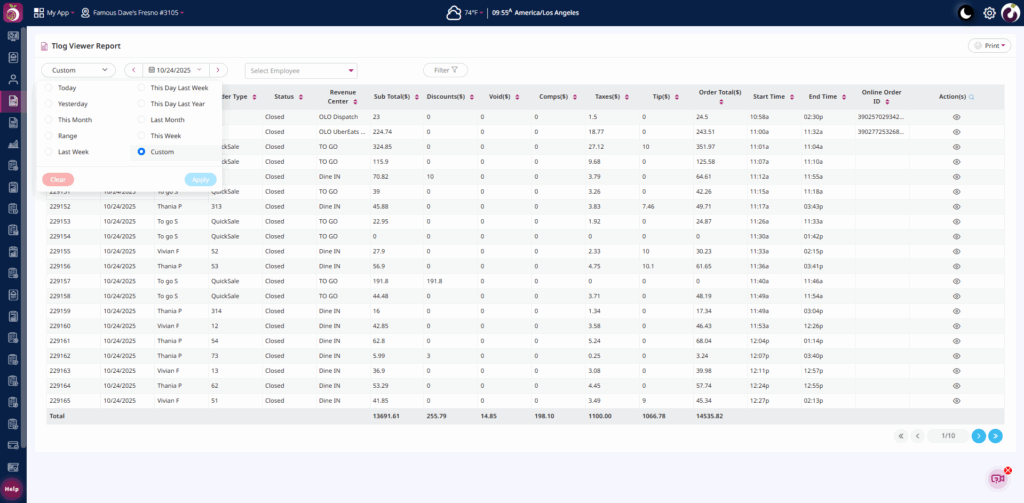The height and width of the screenshot is (503, 1024).
Task: Go to next page of results
Action: point(978,436)
